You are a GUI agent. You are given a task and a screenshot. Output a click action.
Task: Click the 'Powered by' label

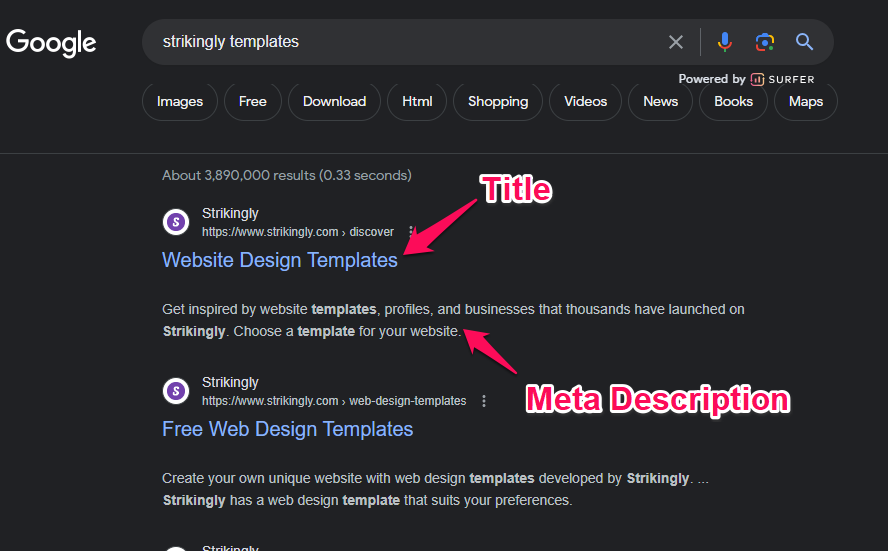click(x=712, y=79)
